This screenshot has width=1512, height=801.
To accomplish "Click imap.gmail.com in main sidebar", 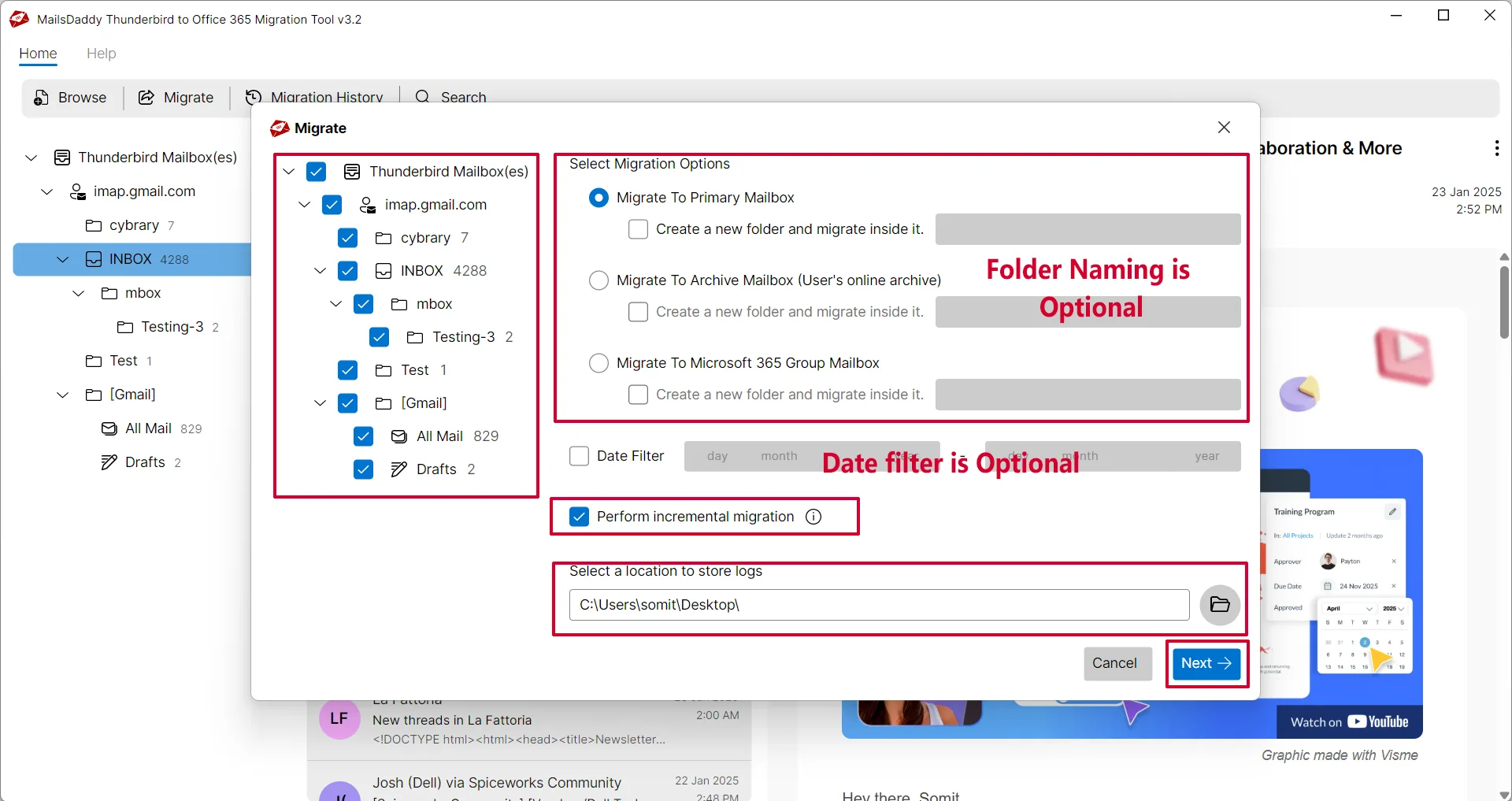I will [x=132, y=191].
